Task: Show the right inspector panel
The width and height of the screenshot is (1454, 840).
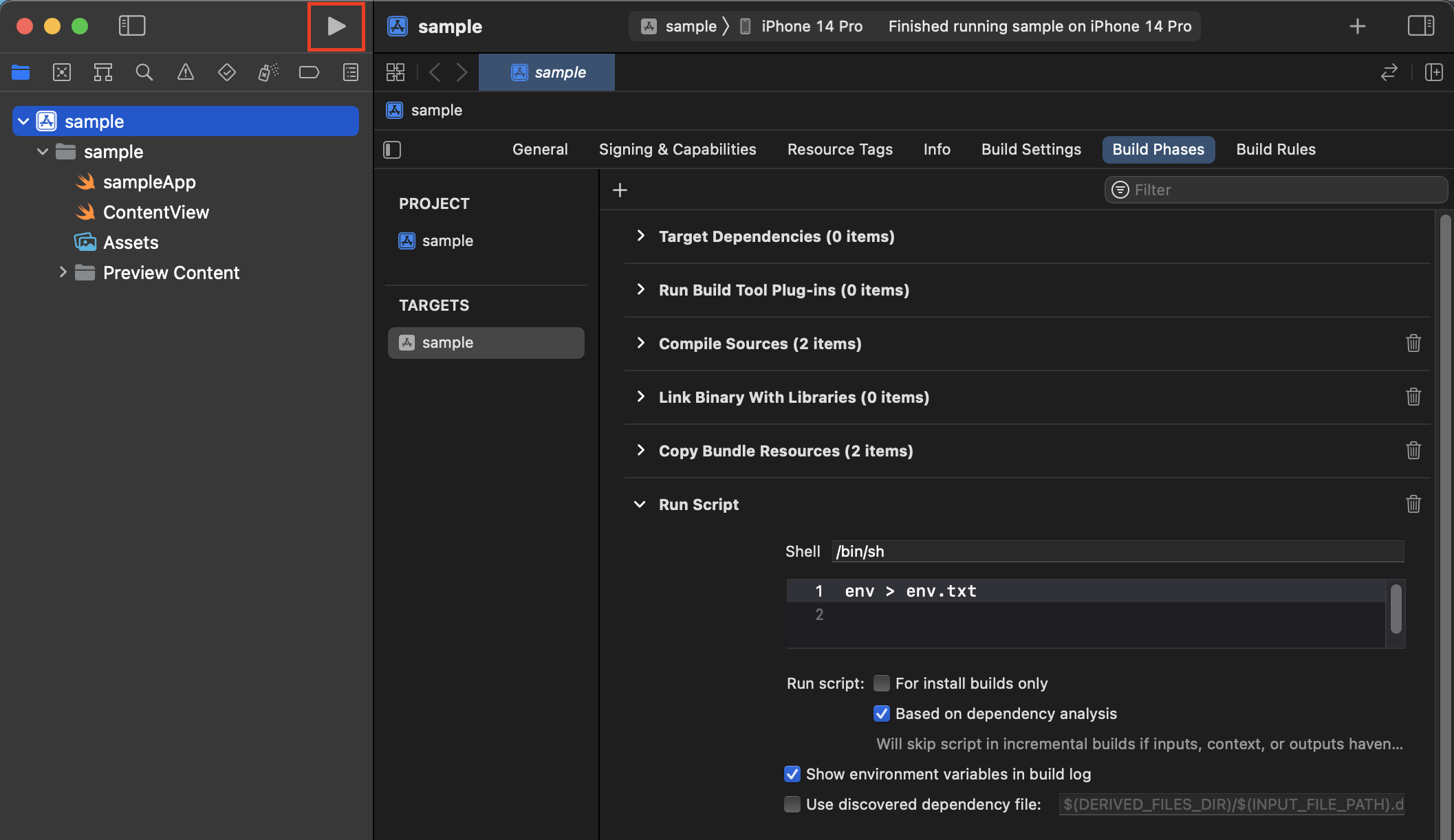Action: [1420, 26]
